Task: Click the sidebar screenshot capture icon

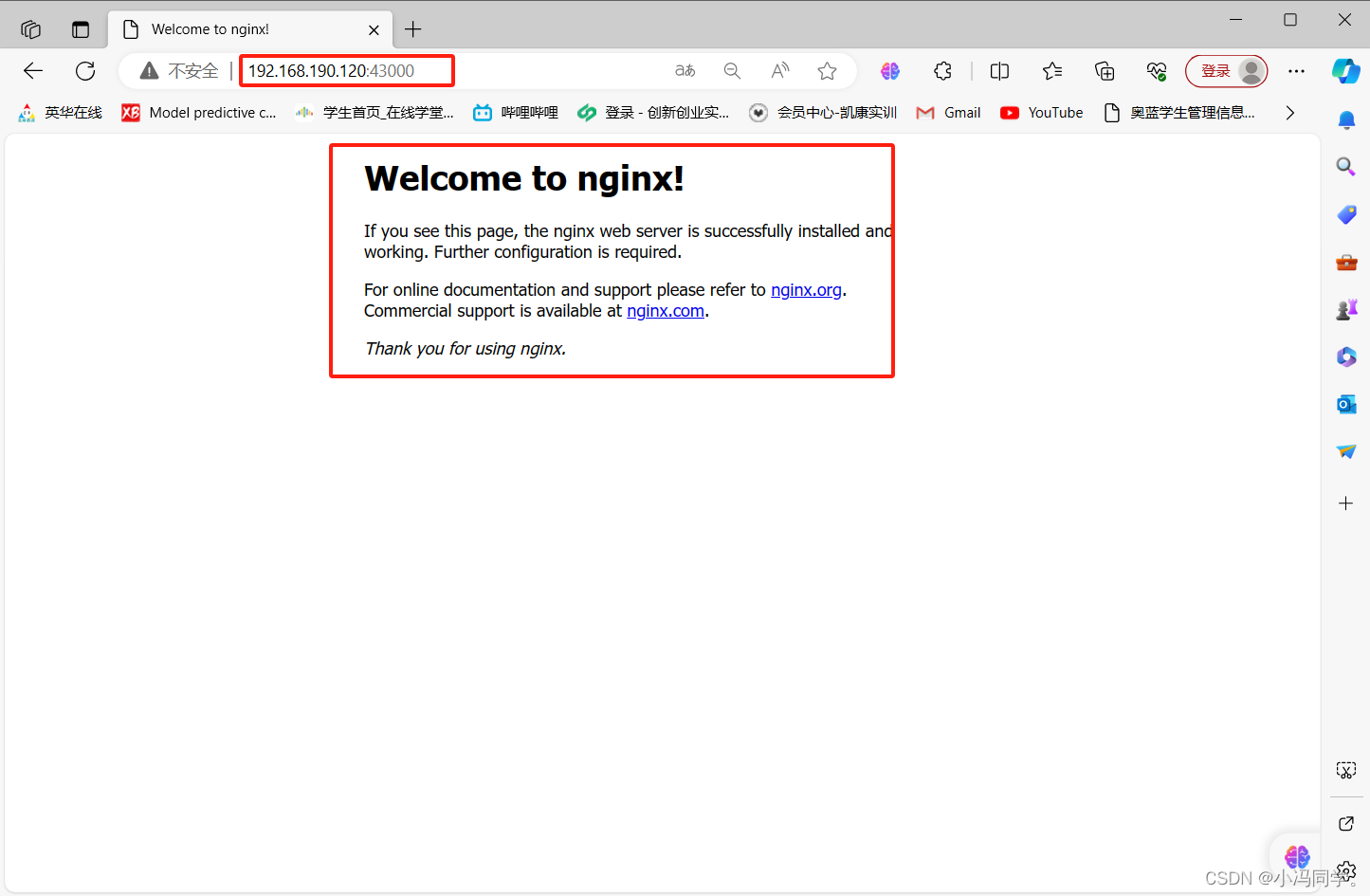Action: pos(1346,770)
